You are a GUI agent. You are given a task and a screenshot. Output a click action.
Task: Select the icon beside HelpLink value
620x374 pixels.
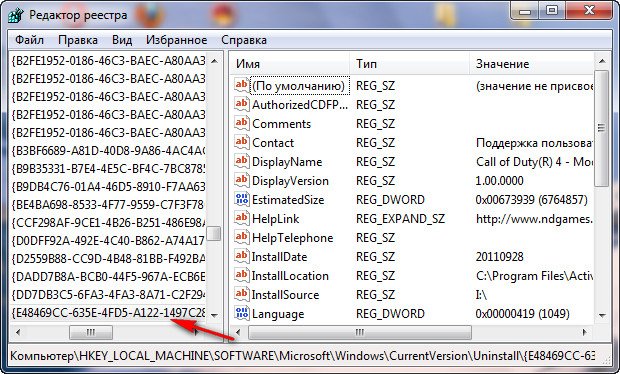pos(242,218)
